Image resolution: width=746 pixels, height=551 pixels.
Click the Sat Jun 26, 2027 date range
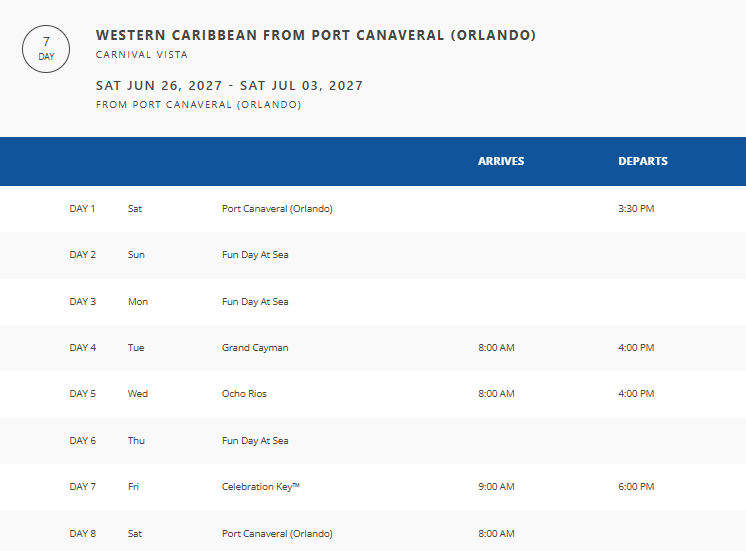pyautogui.click(x=229, y=85)
